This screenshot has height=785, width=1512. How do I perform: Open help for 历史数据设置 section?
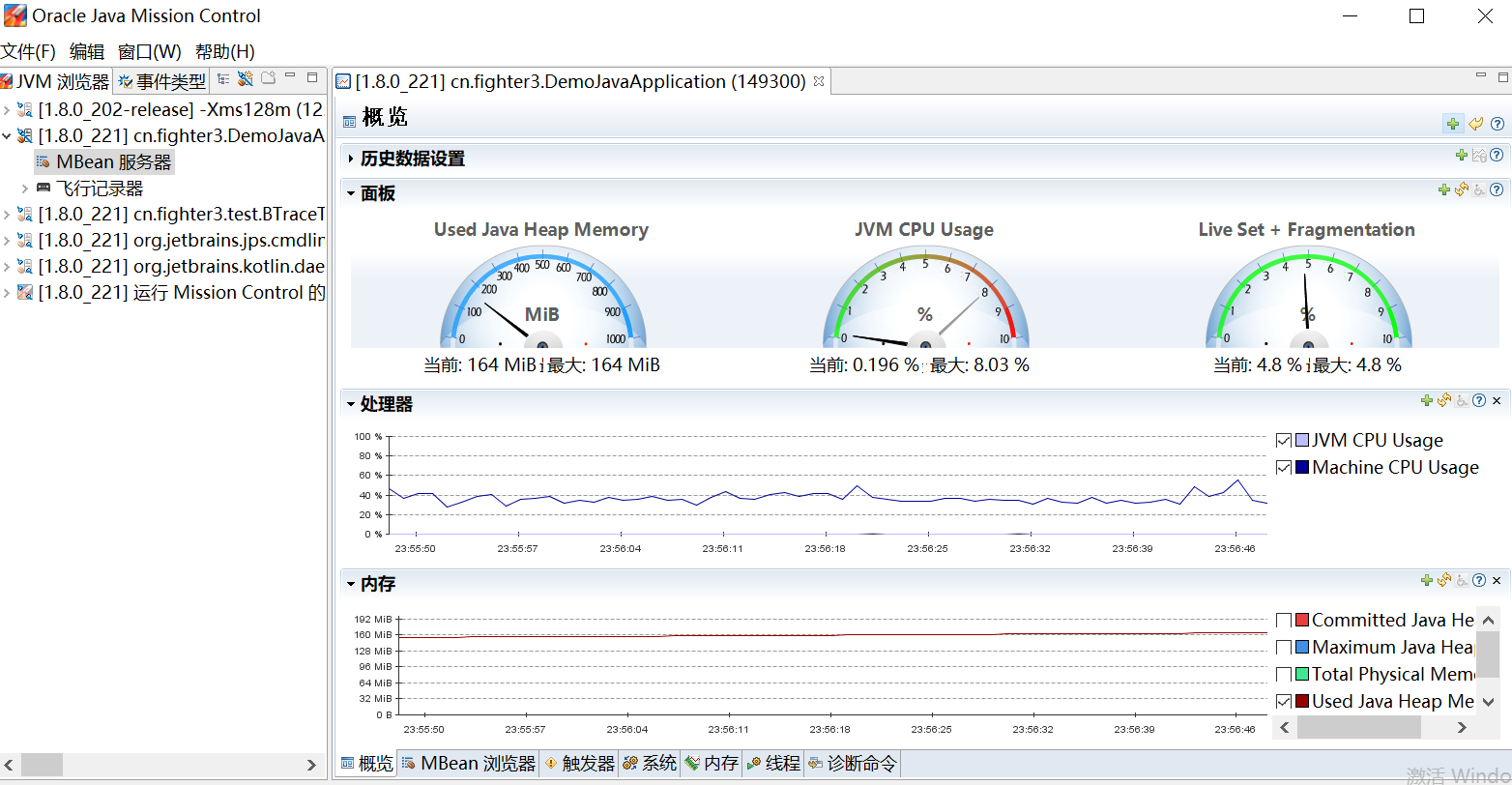[x=1497, y=156]
